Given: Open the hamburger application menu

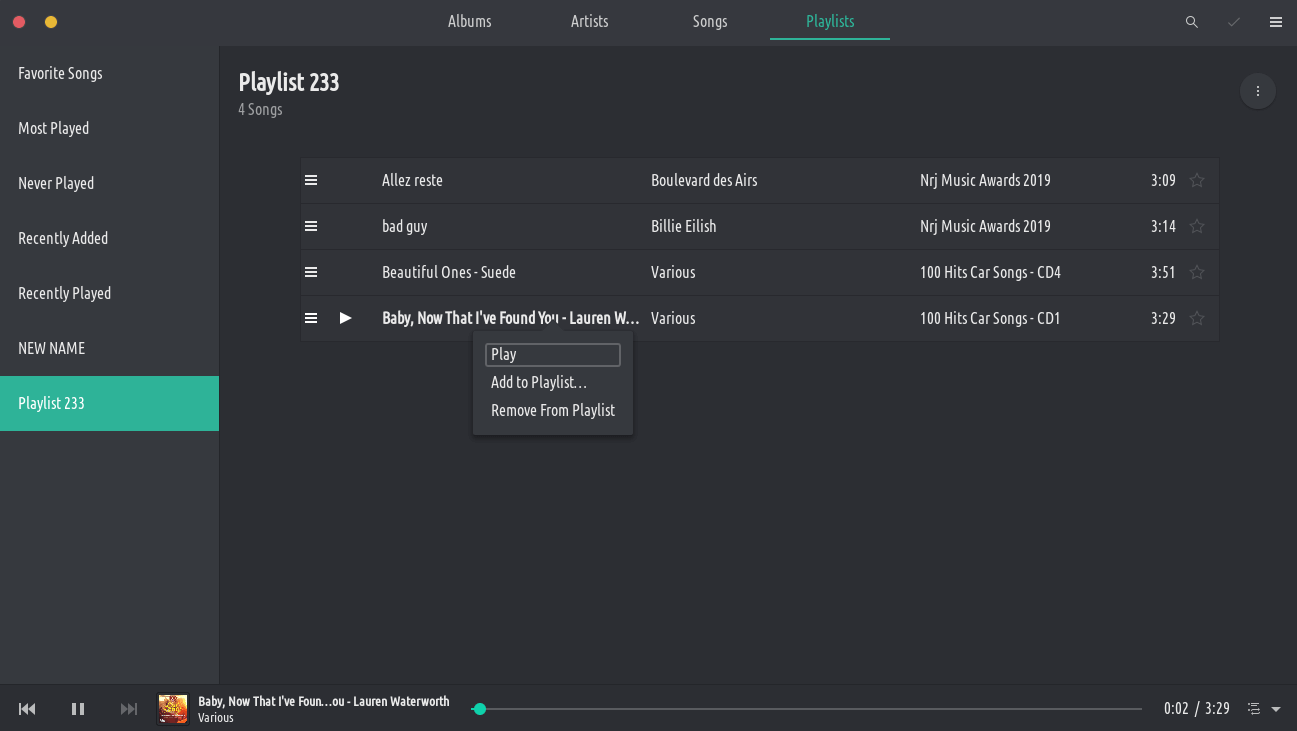Looking at the screenshot, I should click(1275, 22).
